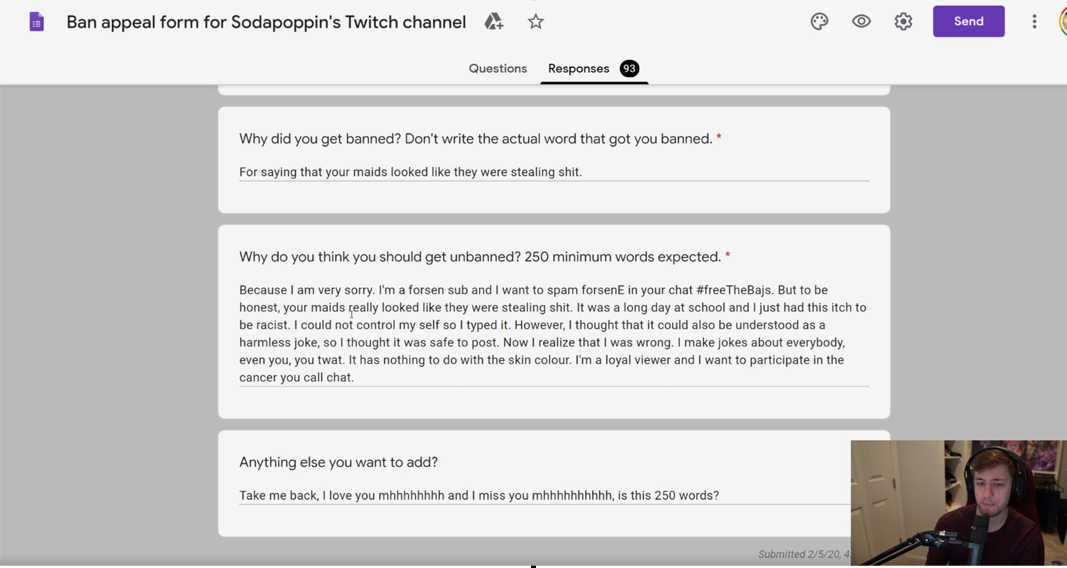
Task: Open the three-dot more options menu
Action: tap(1034, 22)
